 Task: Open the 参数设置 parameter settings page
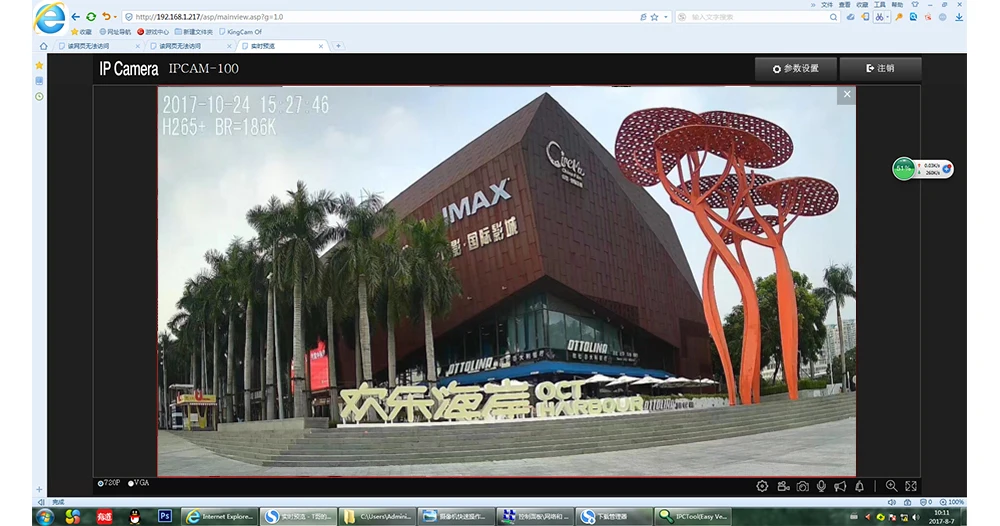(x=795, y=69)
